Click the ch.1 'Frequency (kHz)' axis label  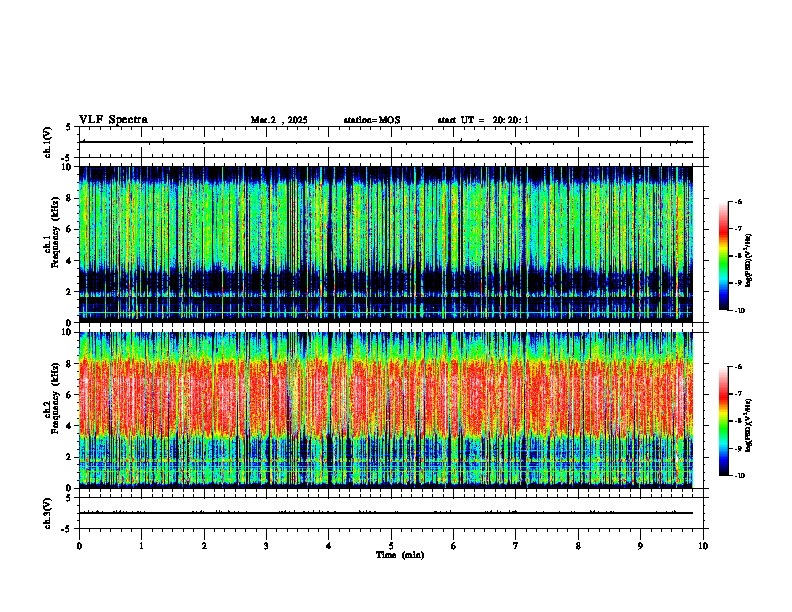[x=54, y=232]
